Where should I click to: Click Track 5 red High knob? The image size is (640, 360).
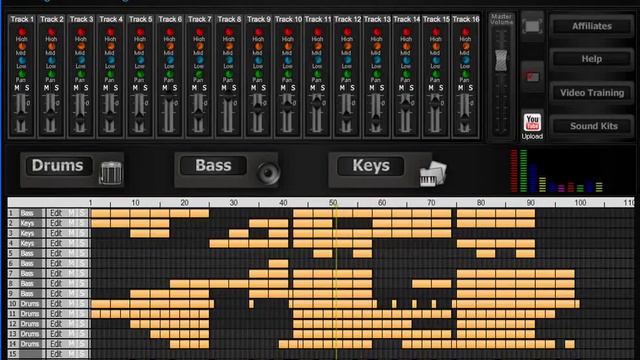(x=140, y=31)
